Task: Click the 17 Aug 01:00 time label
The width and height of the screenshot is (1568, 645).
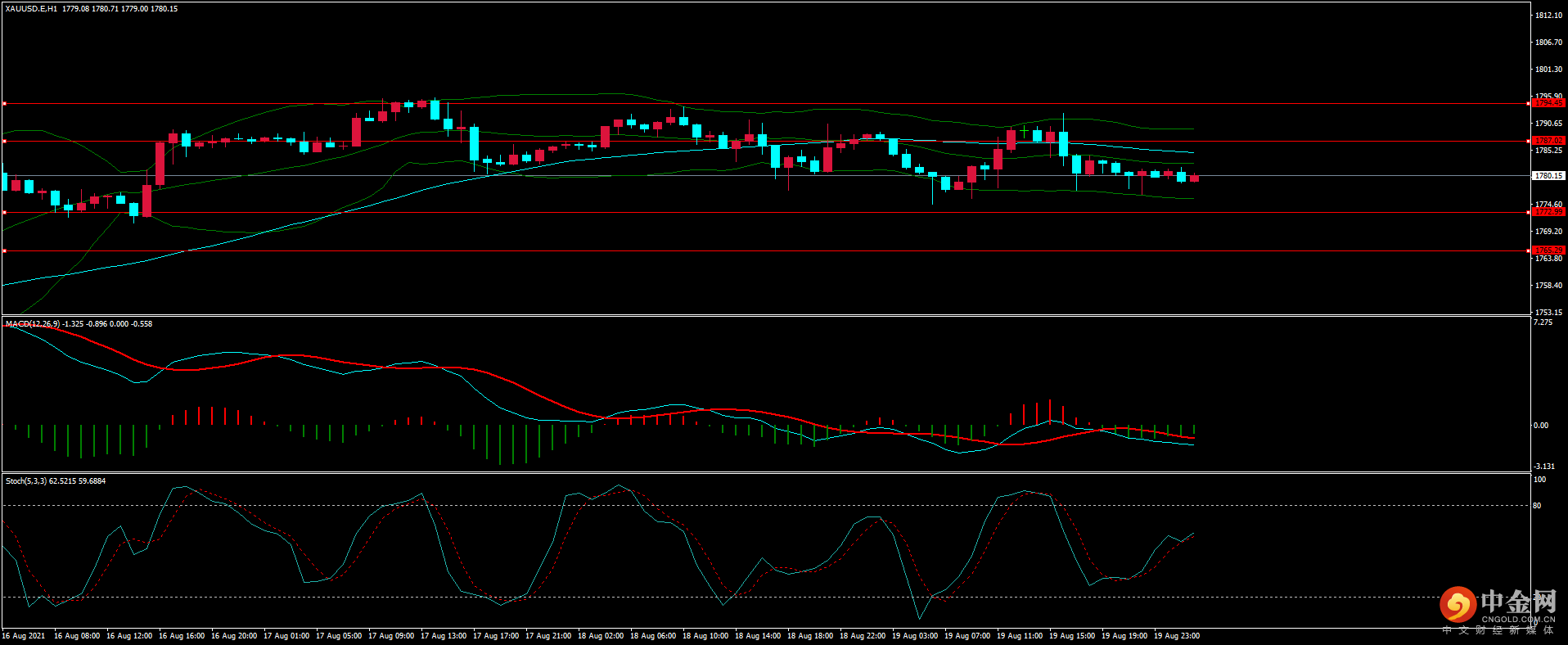Action: (x=286, y=636)
